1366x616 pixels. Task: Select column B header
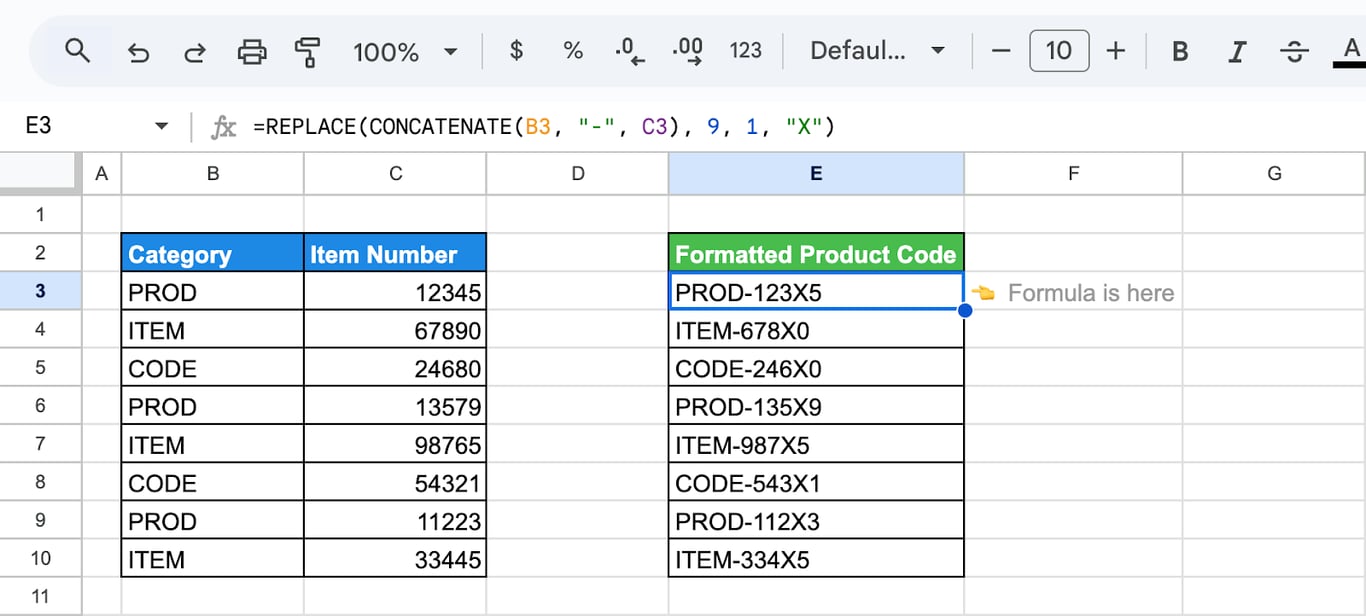pyautogui.click(x=213, y=173)
